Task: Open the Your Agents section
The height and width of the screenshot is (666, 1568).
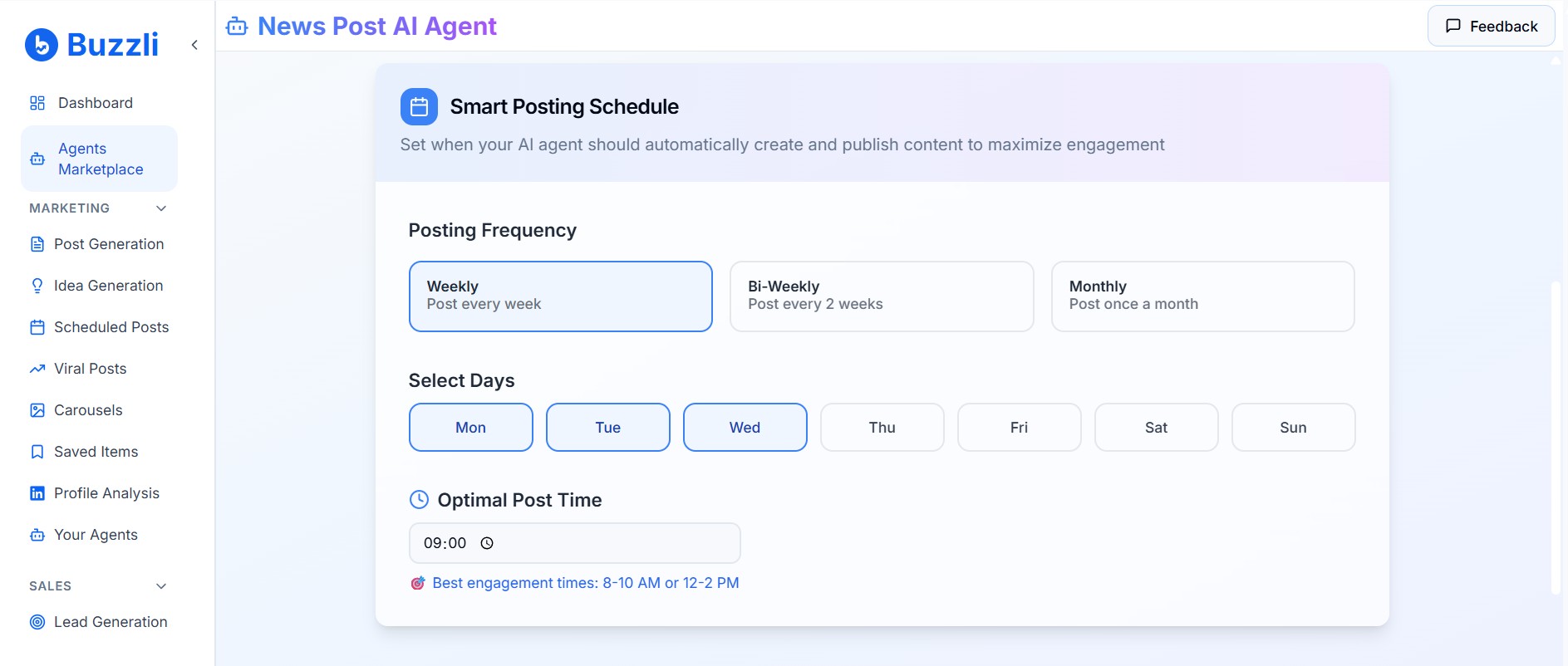Action: 96,534
